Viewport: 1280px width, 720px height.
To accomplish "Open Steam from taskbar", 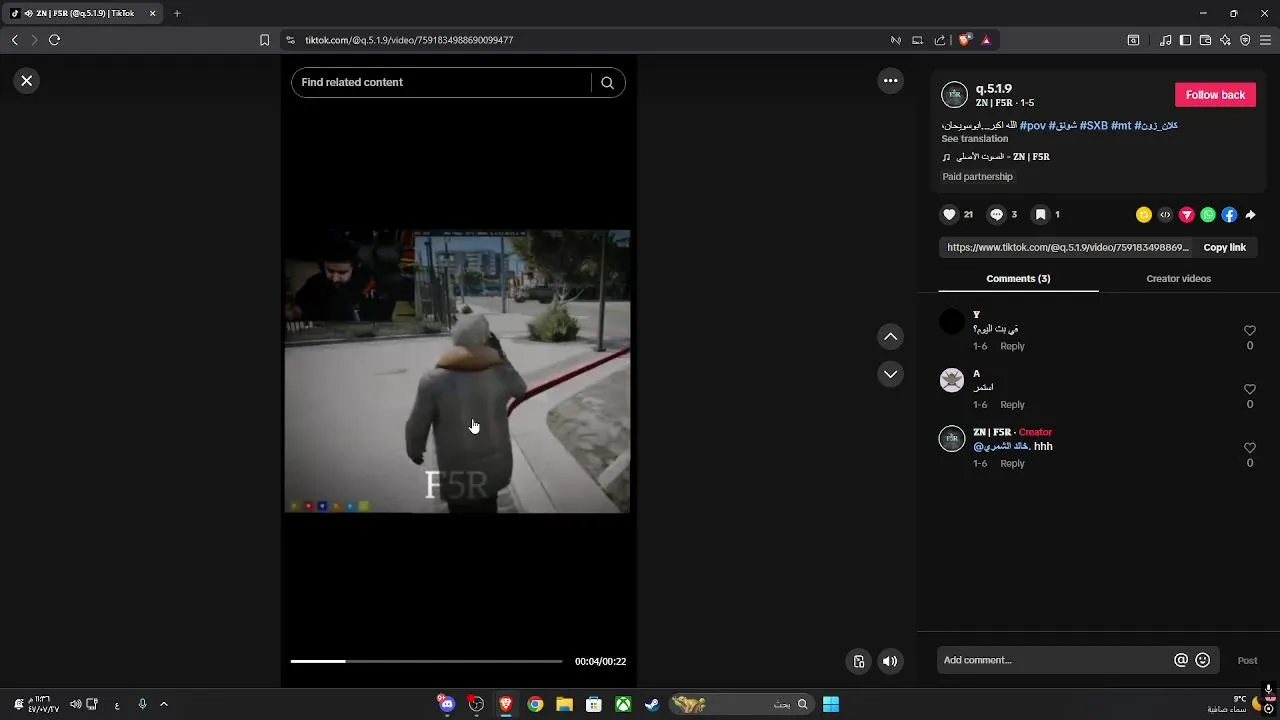I will [652, 704].
